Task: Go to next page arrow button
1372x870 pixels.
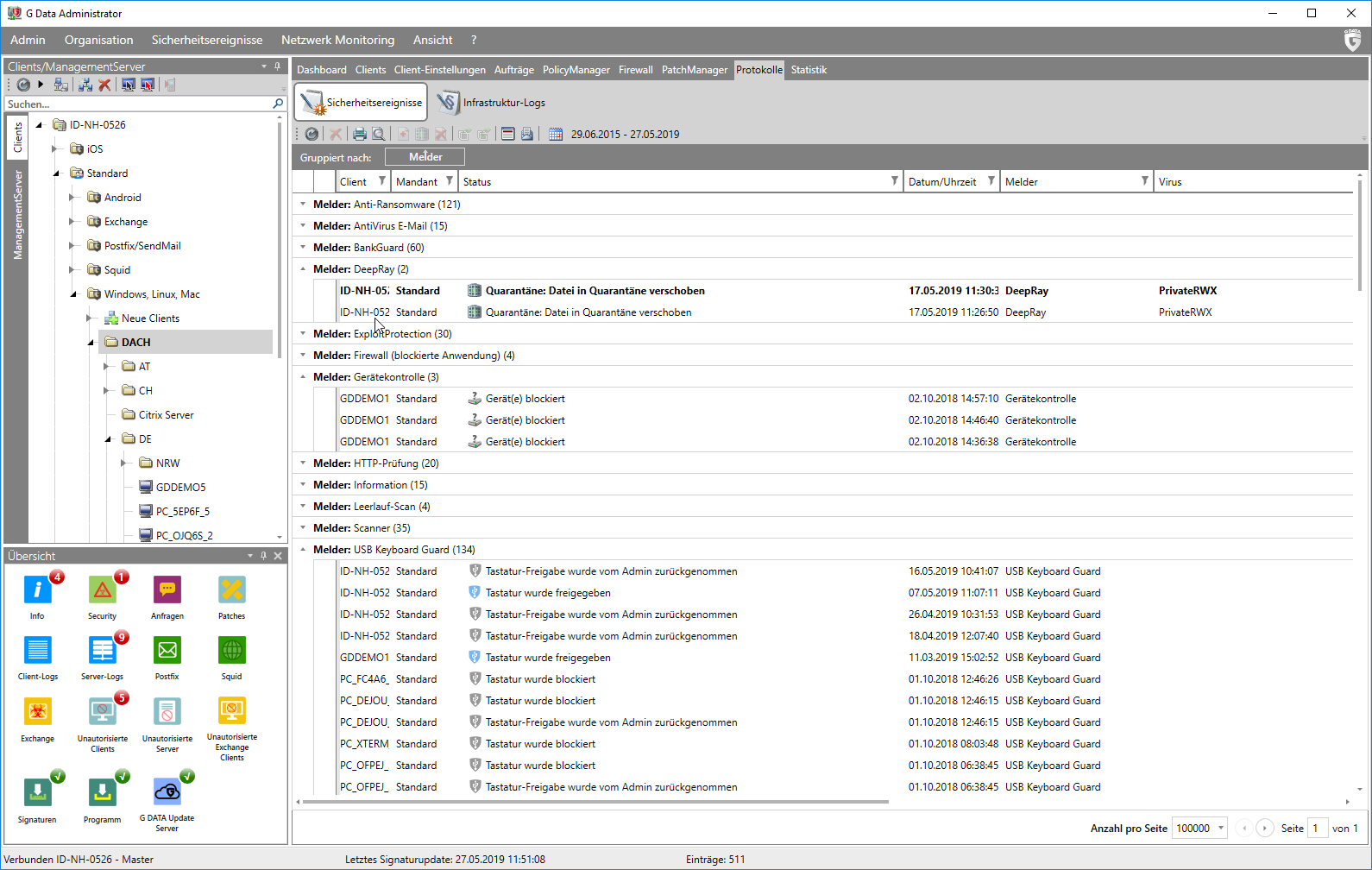Action: [1264, 828]
